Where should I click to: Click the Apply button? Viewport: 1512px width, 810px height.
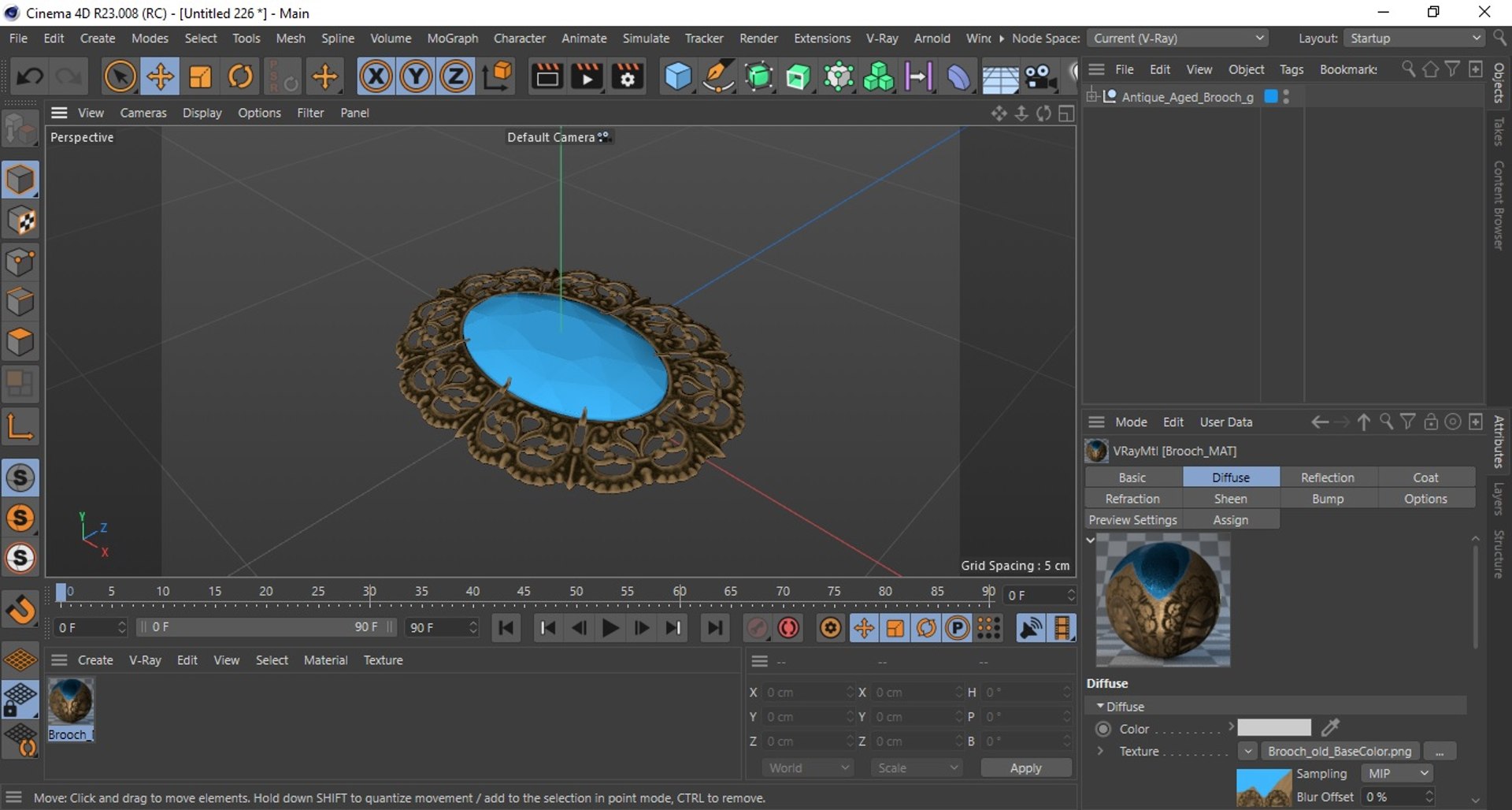click(x=1025, y=767)
